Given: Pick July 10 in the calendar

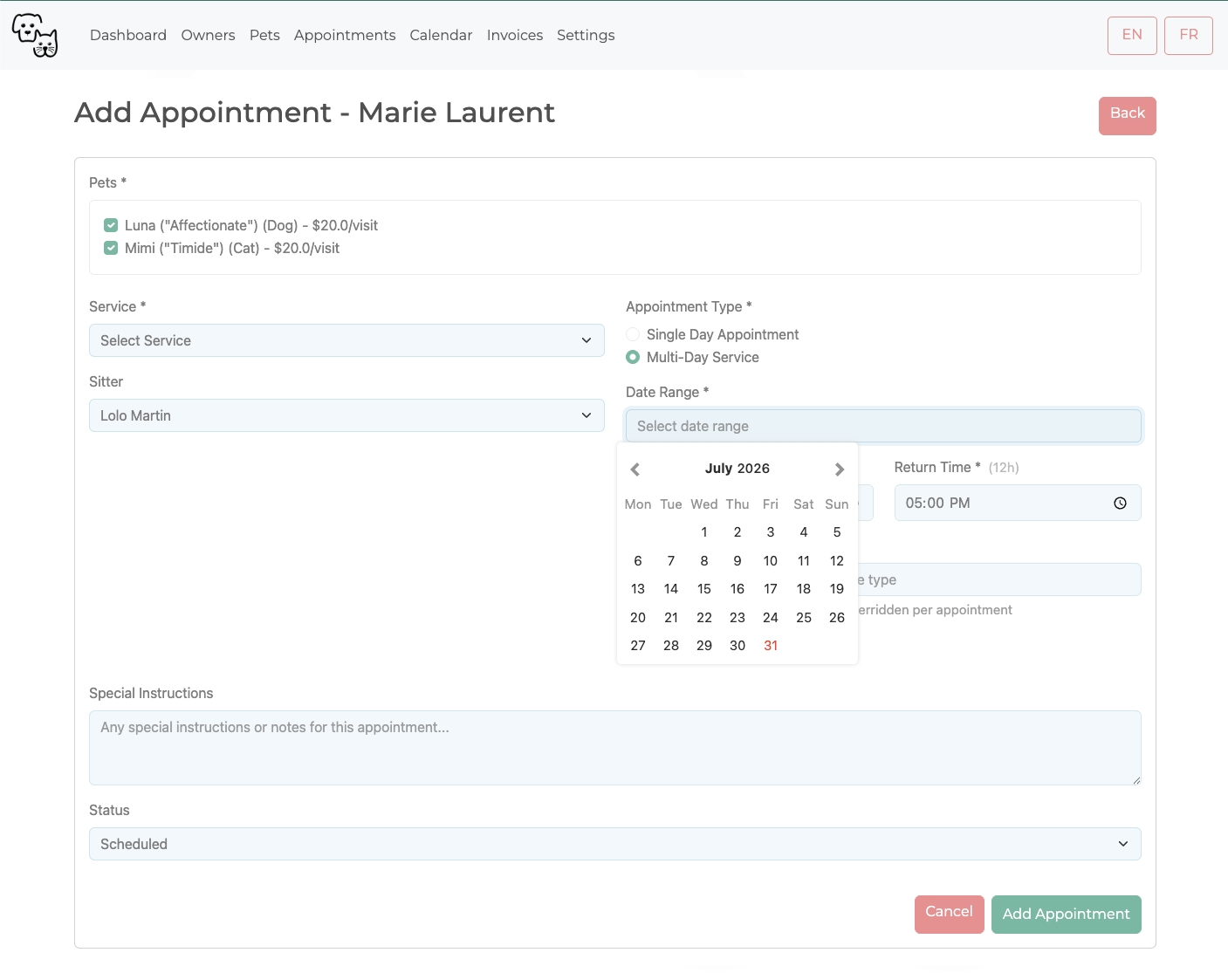Looking at the screenshot, I should (771, 561).
